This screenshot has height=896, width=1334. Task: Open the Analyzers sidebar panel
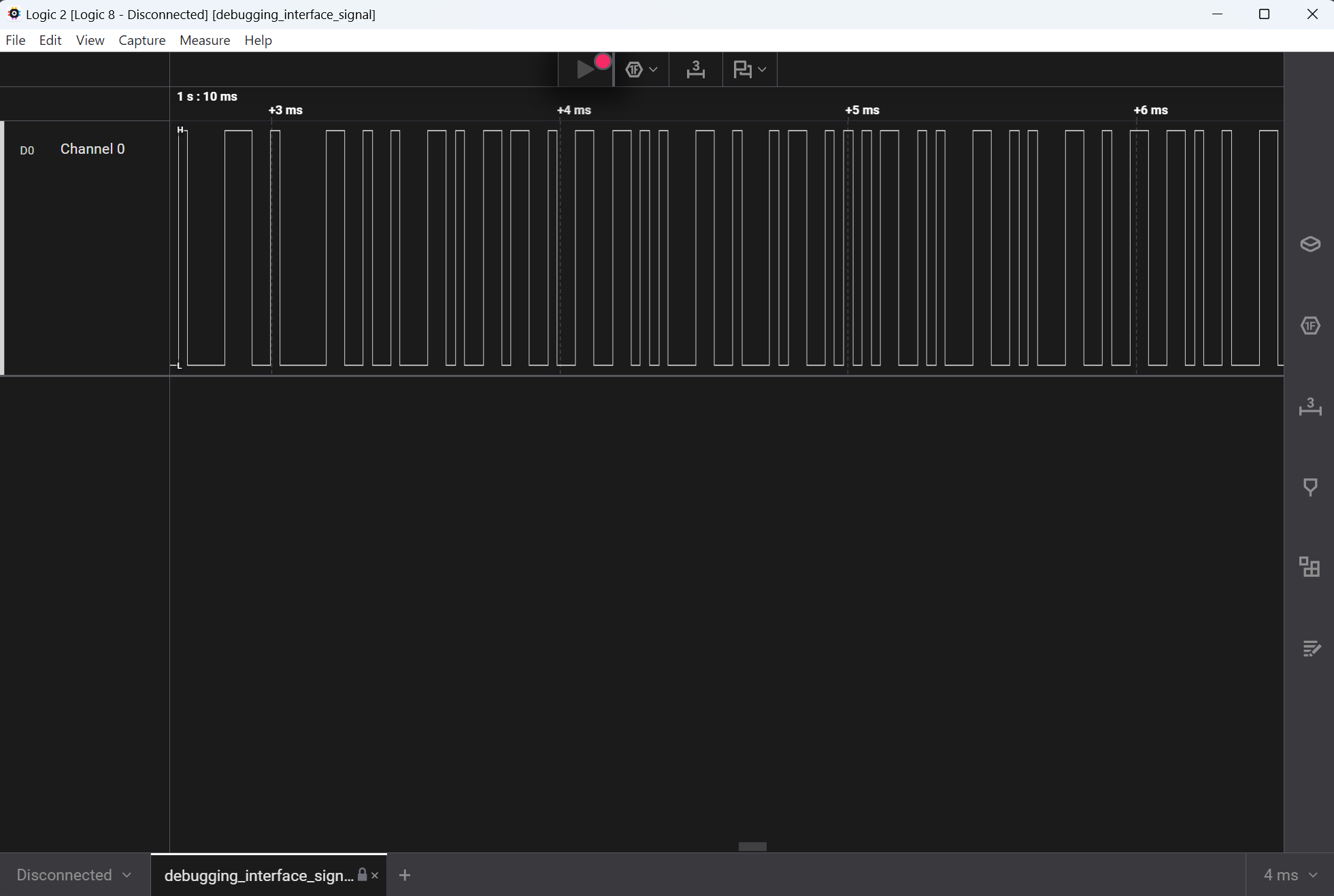coord(1310,325)
